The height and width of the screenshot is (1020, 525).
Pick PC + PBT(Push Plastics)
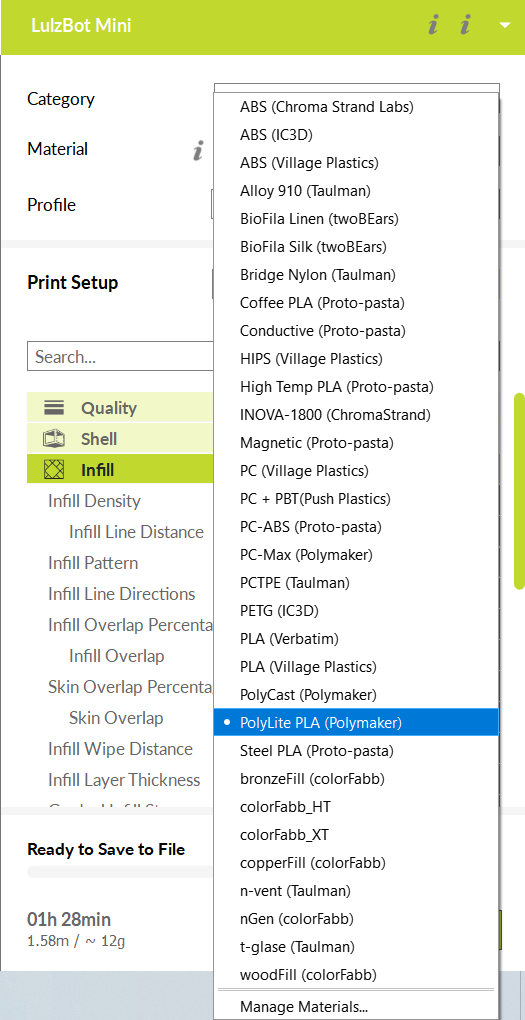[x=357, y=498]
